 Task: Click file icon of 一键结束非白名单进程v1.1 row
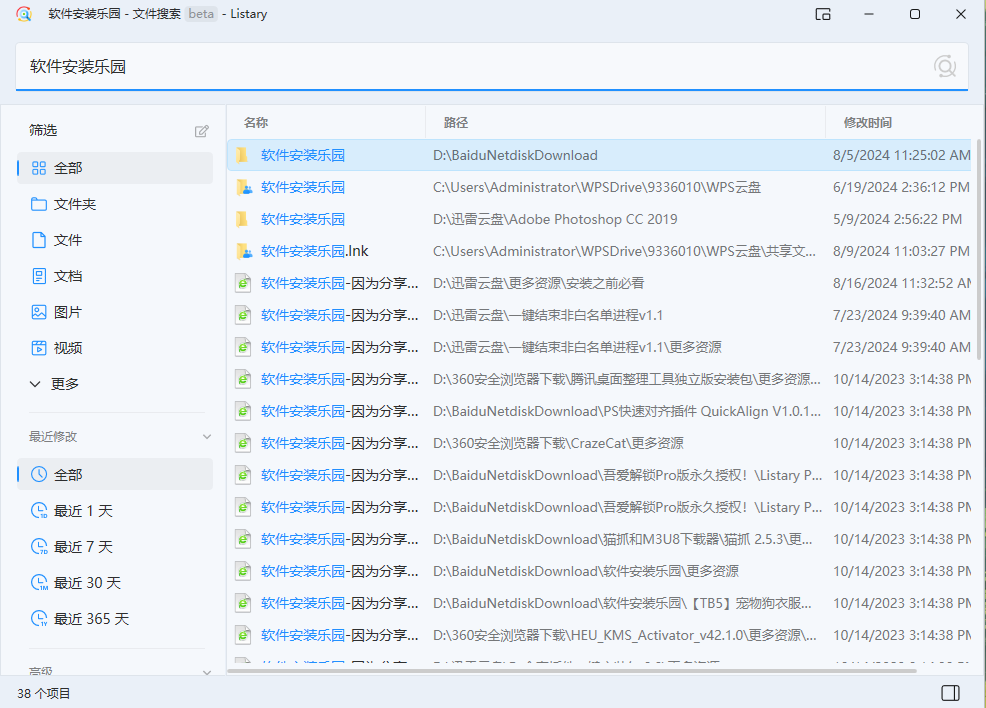tap(243, 315)
